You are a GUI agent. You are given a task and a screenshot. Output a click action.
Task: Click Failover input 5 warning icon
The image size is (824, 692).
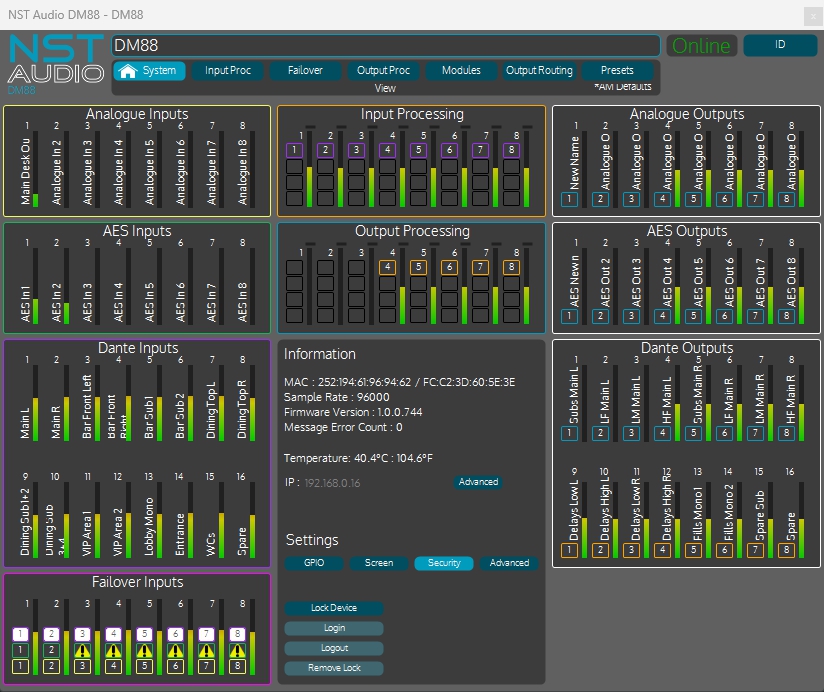pos(145,650)
